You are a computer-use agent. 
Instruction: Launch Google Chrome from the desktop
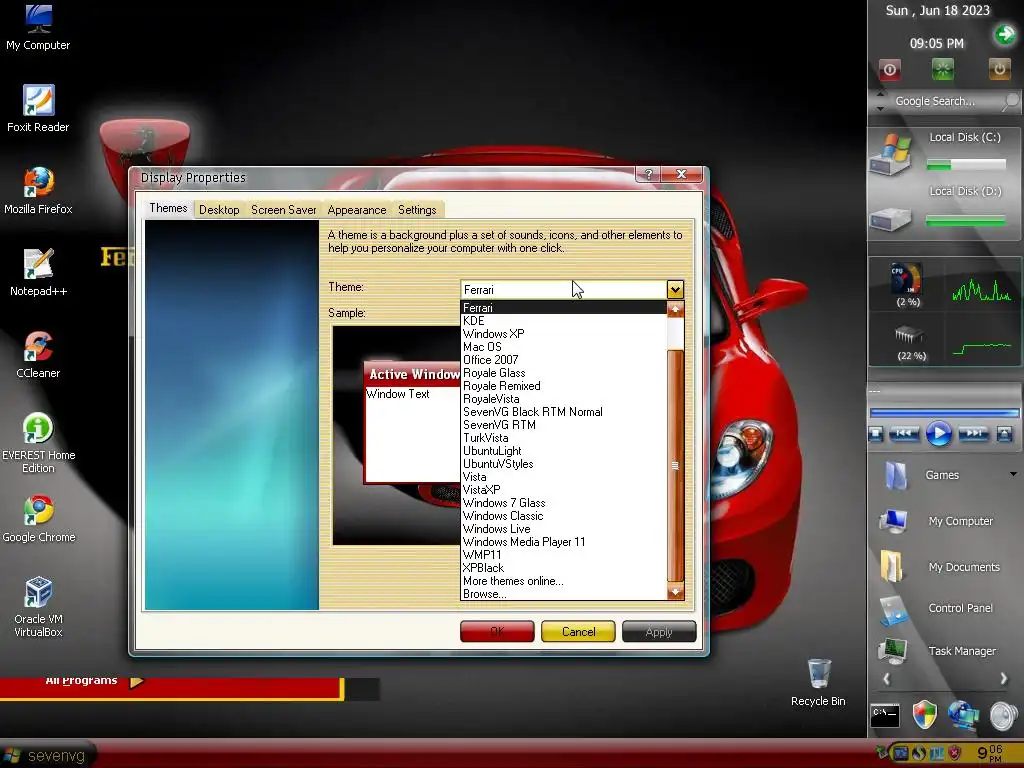pos(38,519)
